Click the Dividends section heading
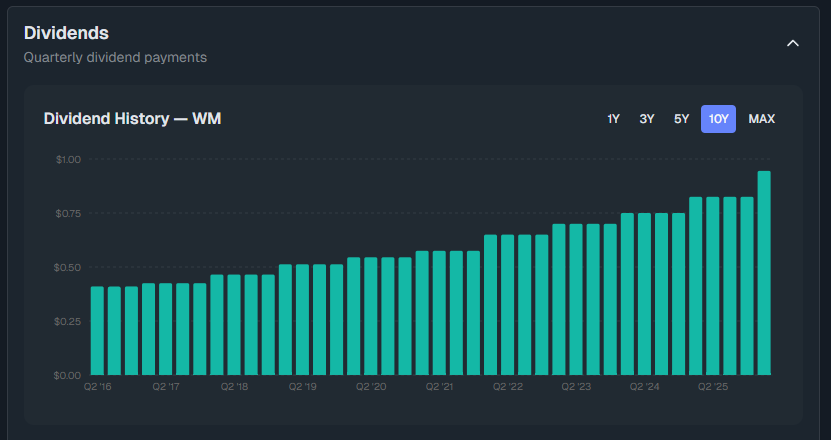This screenshot has width=831, height=440. (x=66, y=33)
